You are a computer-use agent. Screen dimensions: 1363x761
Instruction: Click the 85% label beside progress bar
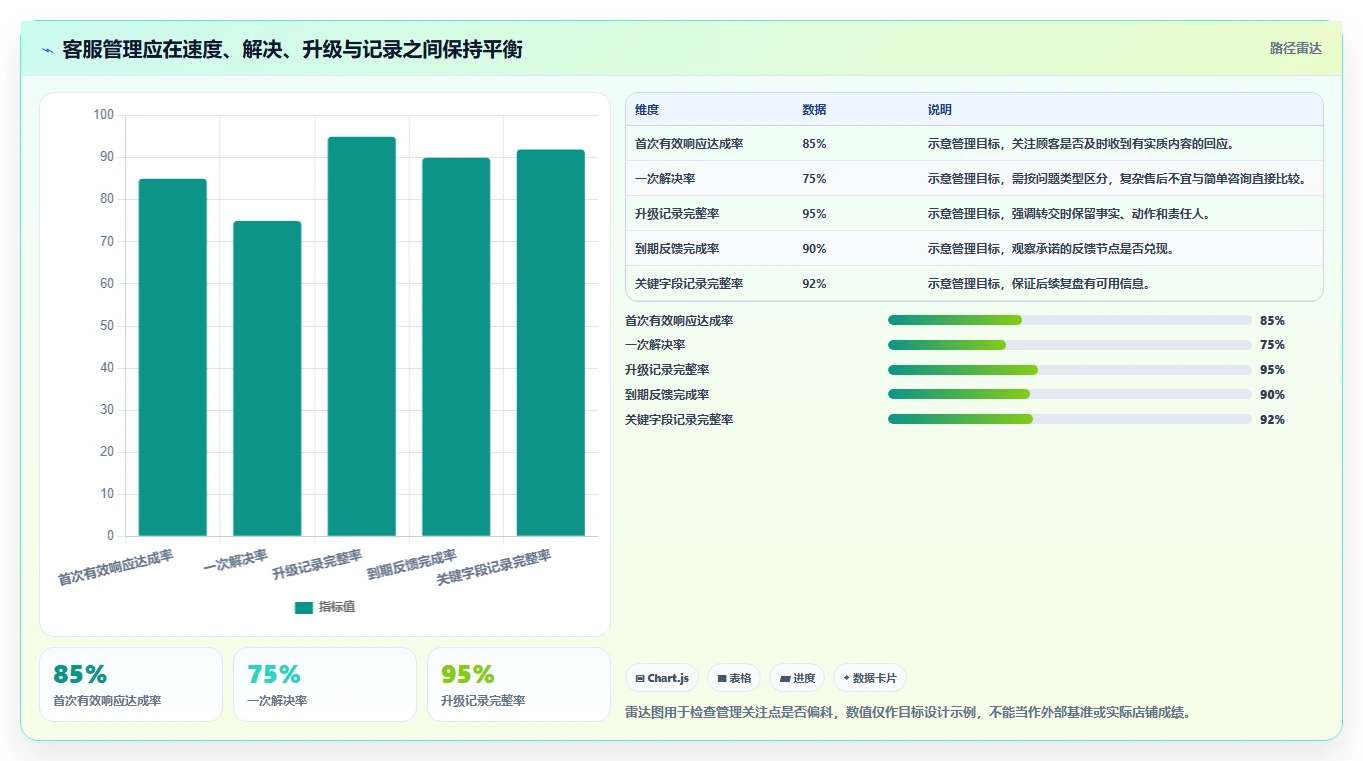point(1272,321)
